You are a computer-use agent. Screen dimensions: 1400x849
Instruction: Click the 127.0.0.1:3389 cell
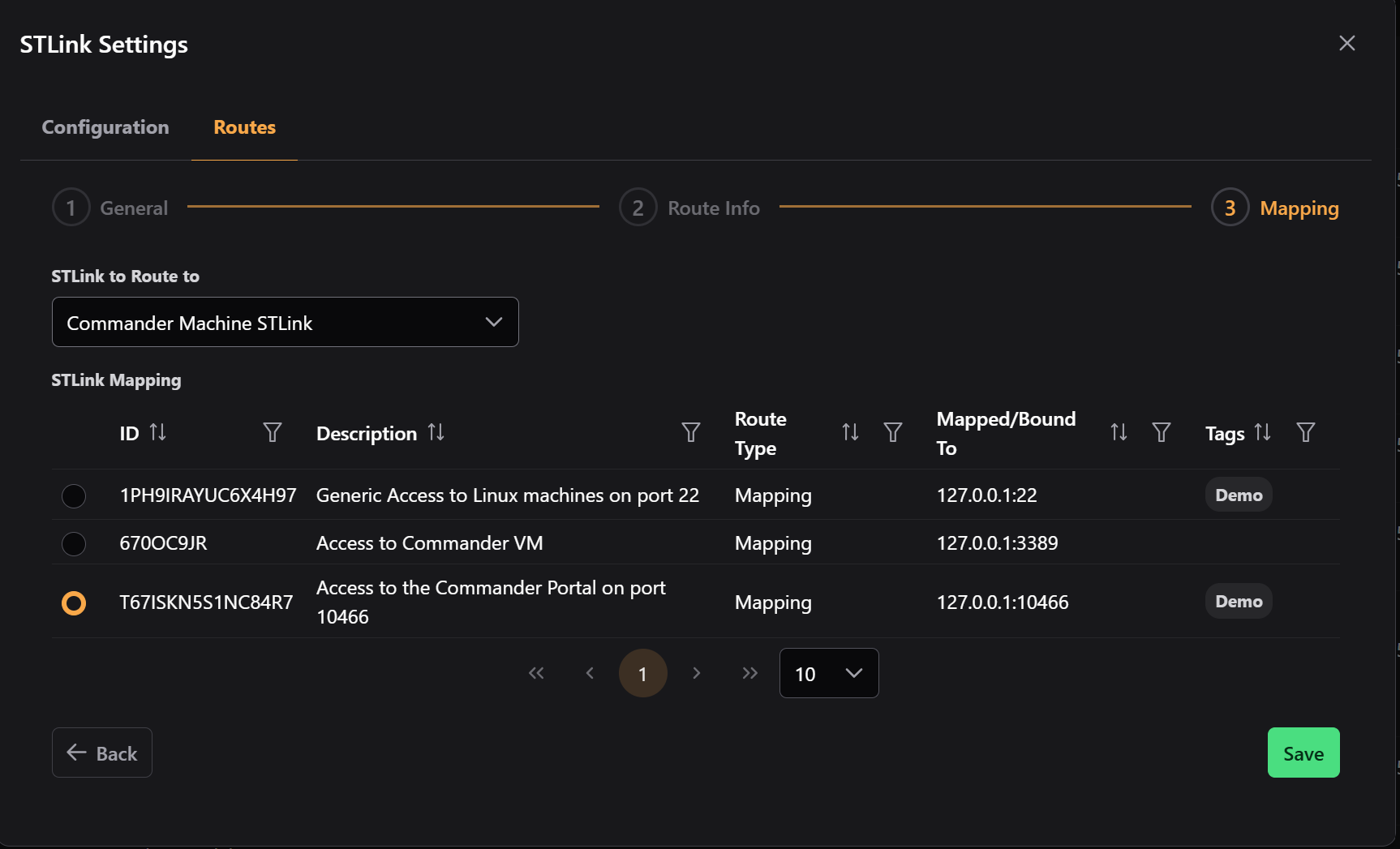998,542
